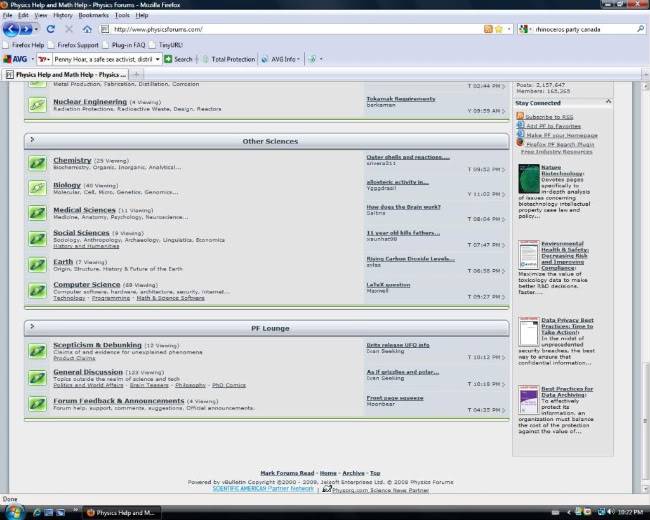Image resolution: width=650 pixels, height=520 pixels.
Task: Click the Computer Science forum status icon
Action: click(37, 290)
